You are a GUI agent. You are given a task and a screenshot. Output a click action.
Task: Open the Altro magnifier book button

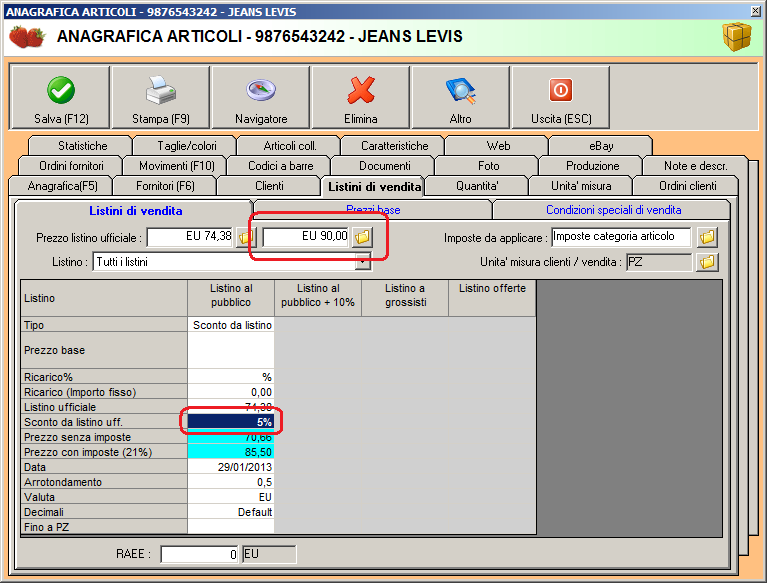460,98
